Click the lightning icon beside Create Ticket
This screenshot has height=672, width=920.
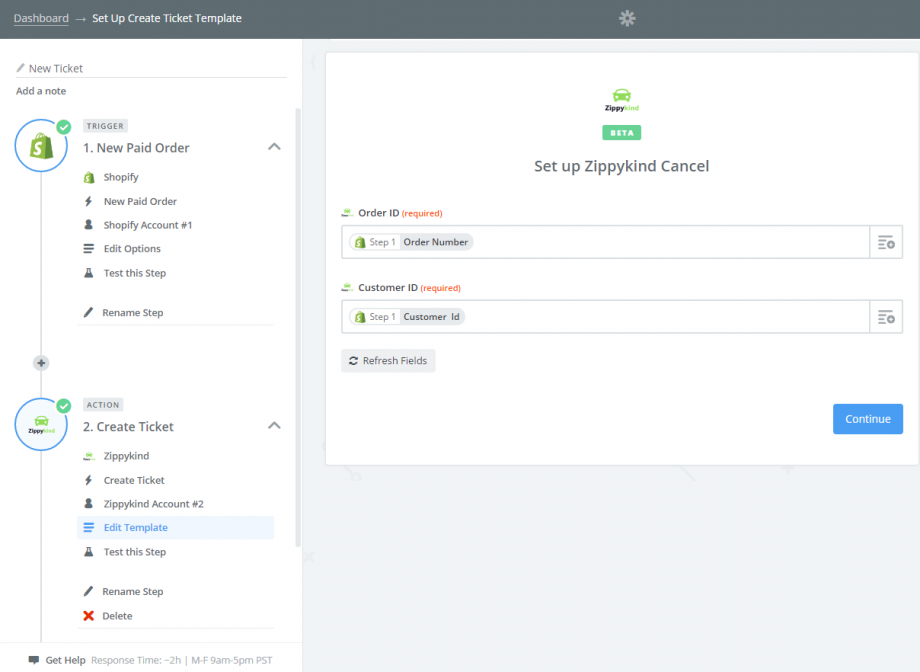(89, 480)
